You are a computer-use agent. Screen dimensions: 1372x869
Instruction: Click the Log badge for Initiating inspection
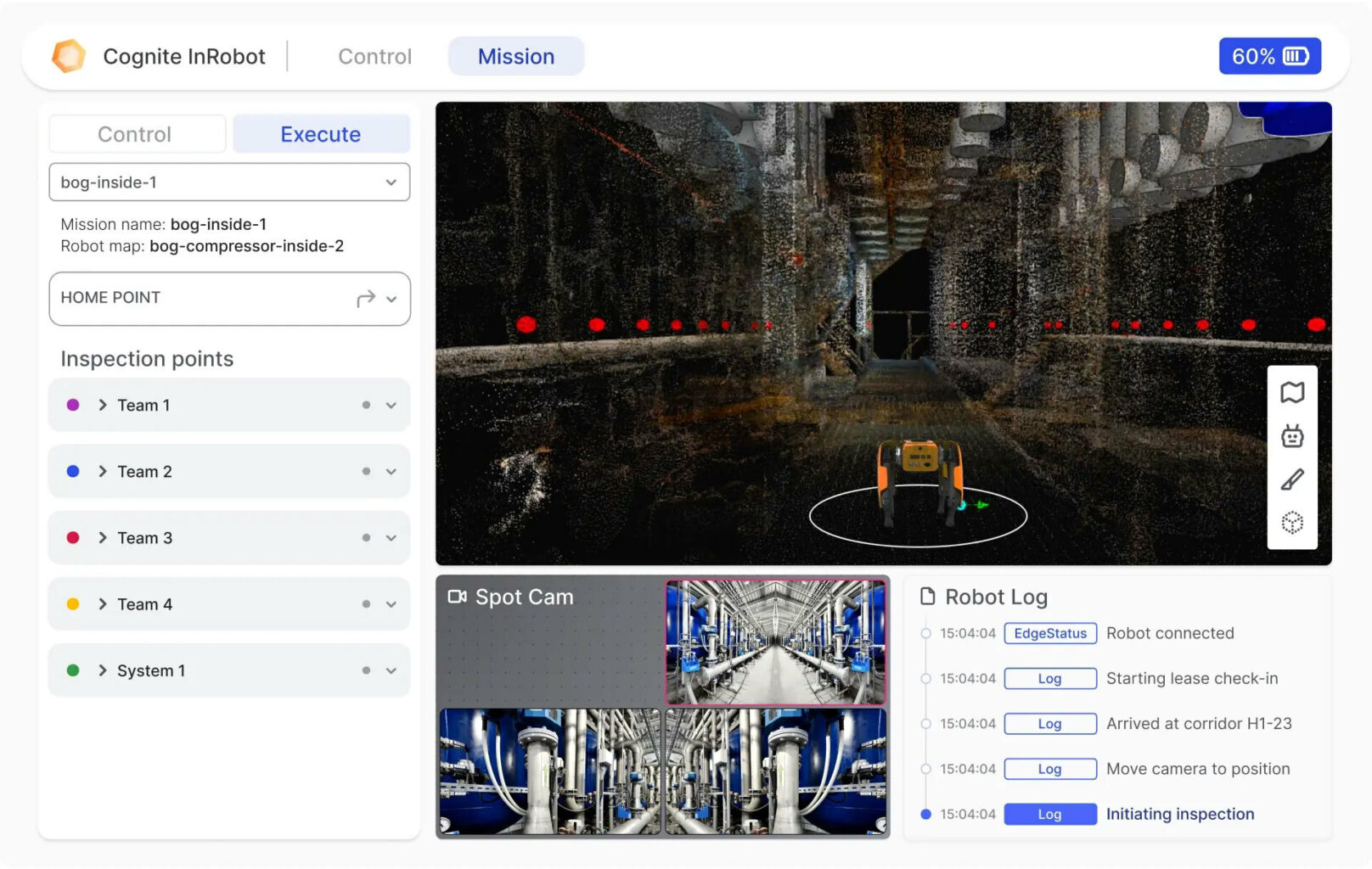[1049, 813]
